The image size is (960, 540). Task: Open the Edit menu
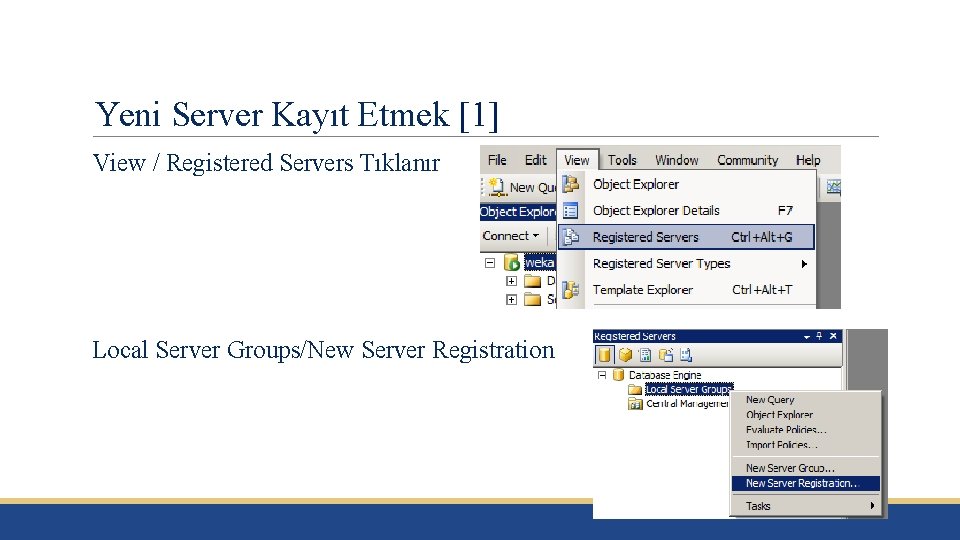[535, 160]
